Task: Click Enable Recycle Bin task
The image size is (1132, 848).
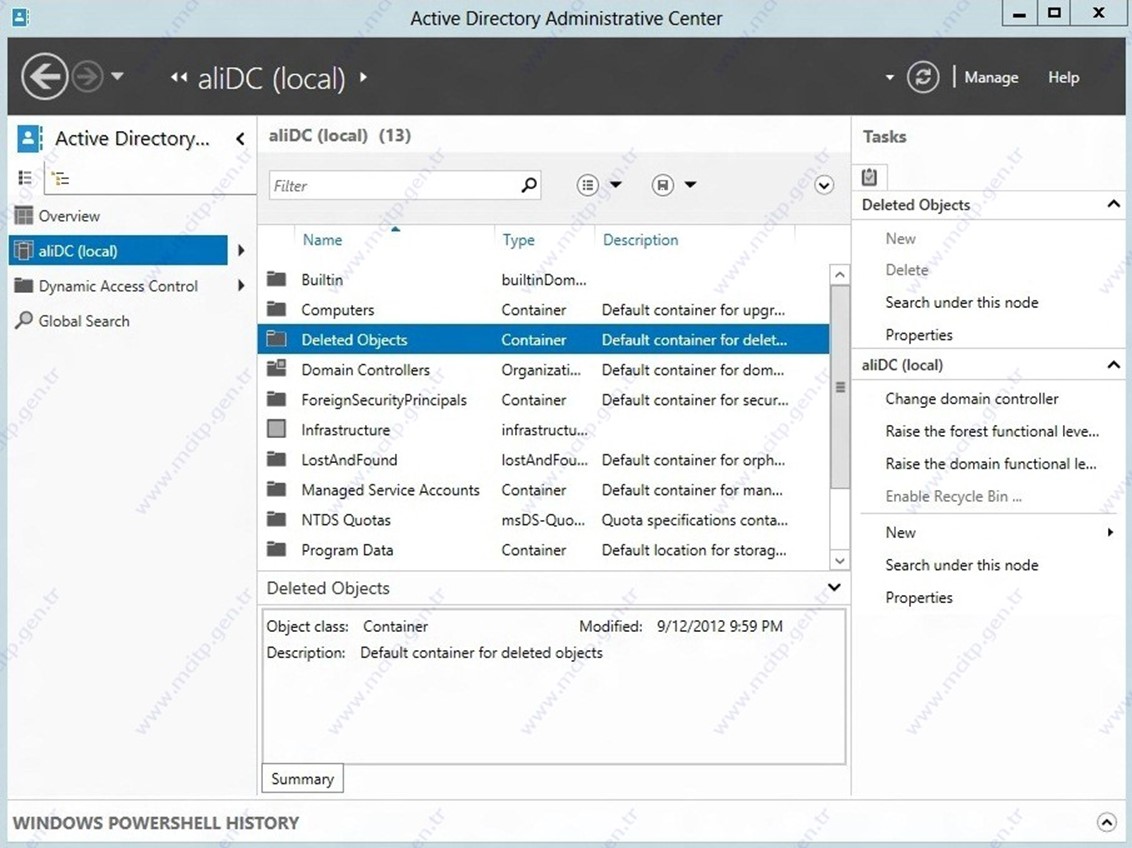Action: point(953,496)
